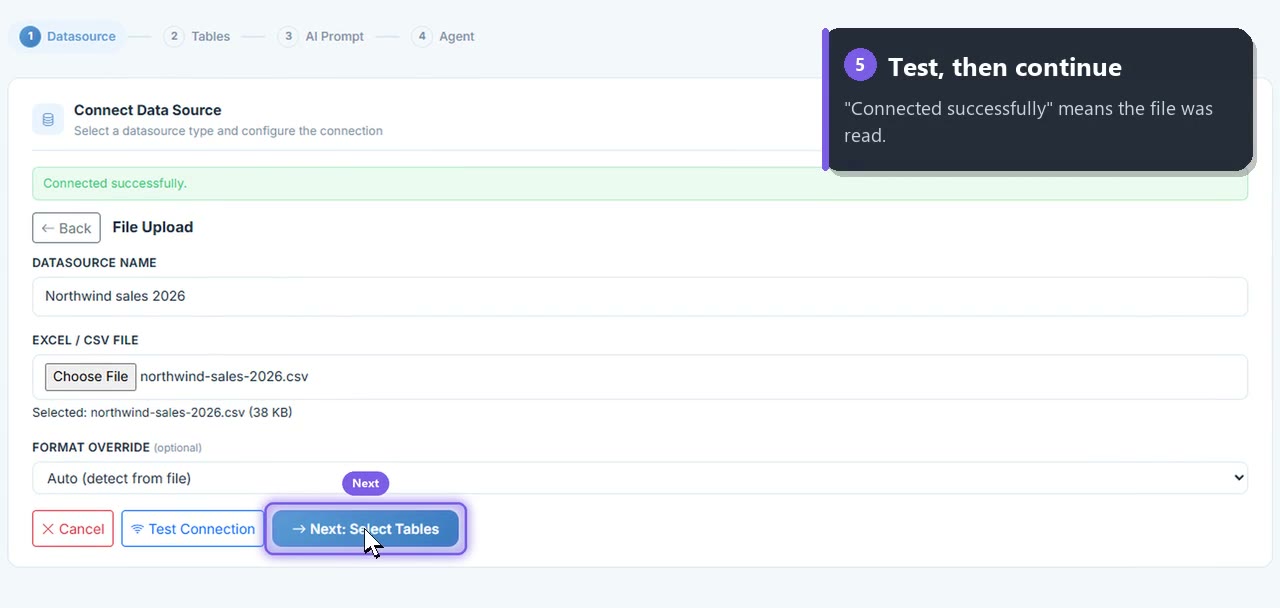
Task: Cancel the datasource setup
Action: coord(73,529)
